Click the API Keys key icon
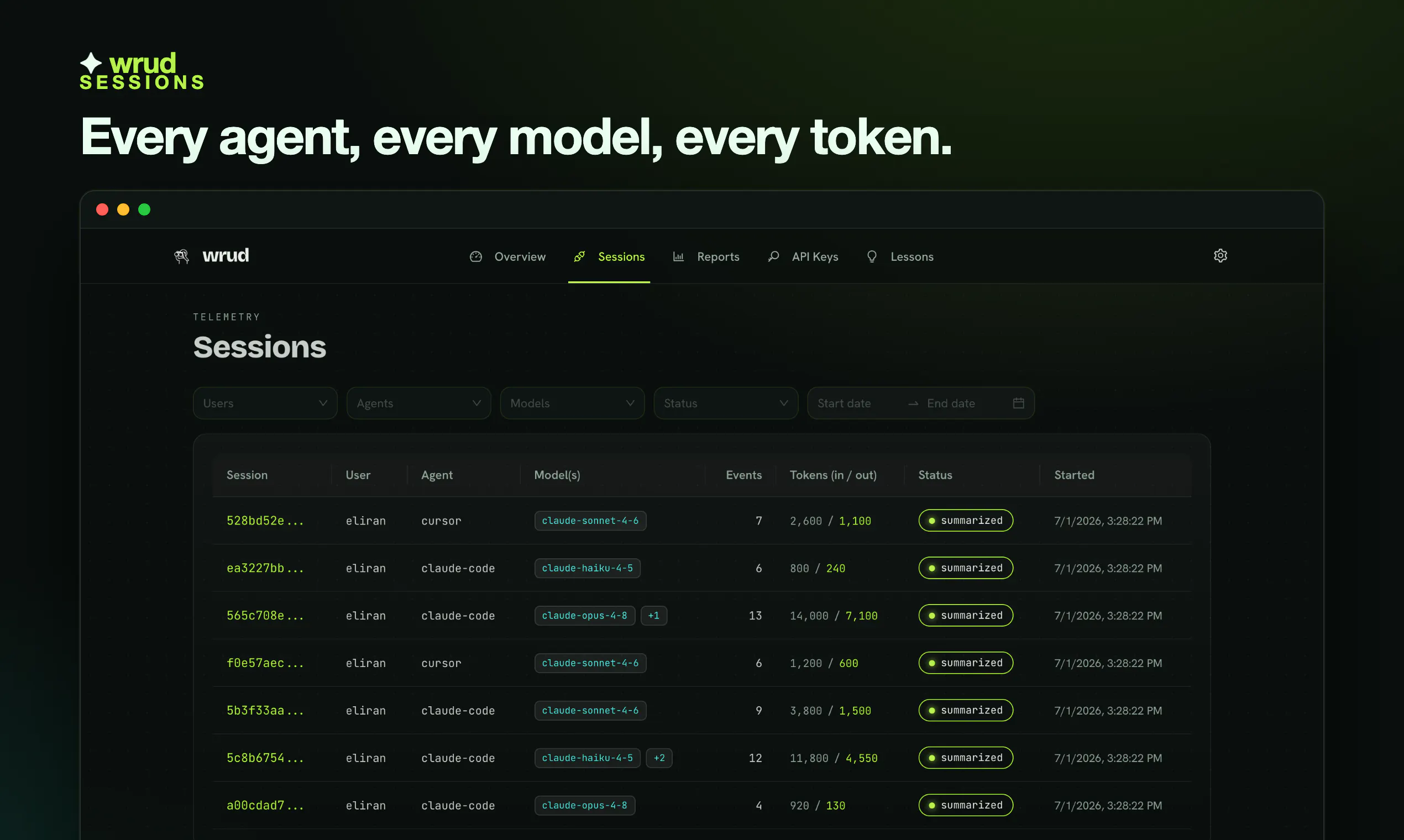This screenshot has width=1404, height=840. [x=773, y=256]
